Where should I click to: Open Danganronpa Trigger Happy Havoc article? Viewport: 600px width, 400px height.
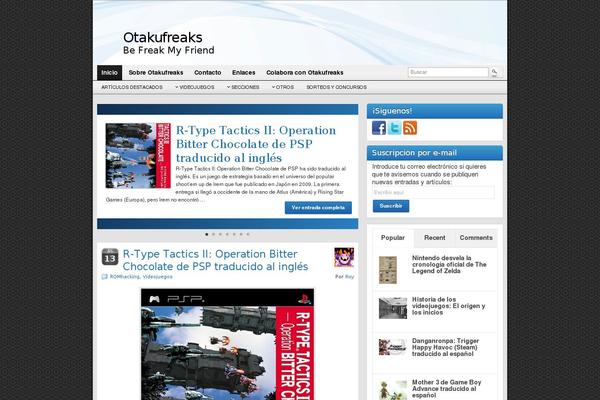coord(445,347)
